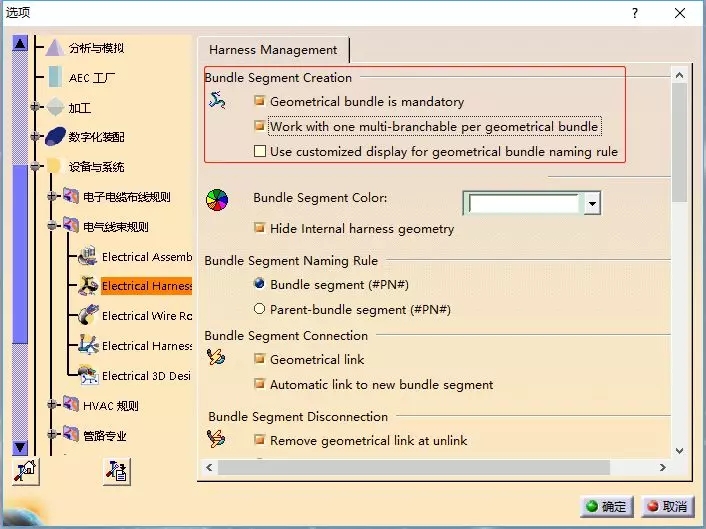Click the Bundle Segment Color white swatch

pyautogui.click(x=524, y=204)
